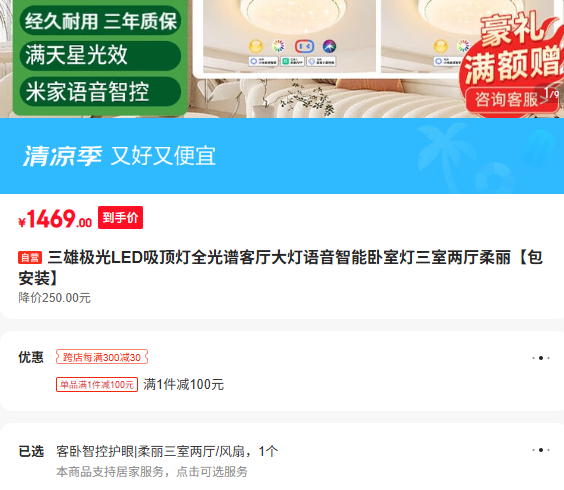Click the yellow warm-light orb icon
564x490 pixels.
tap(256, 46)
